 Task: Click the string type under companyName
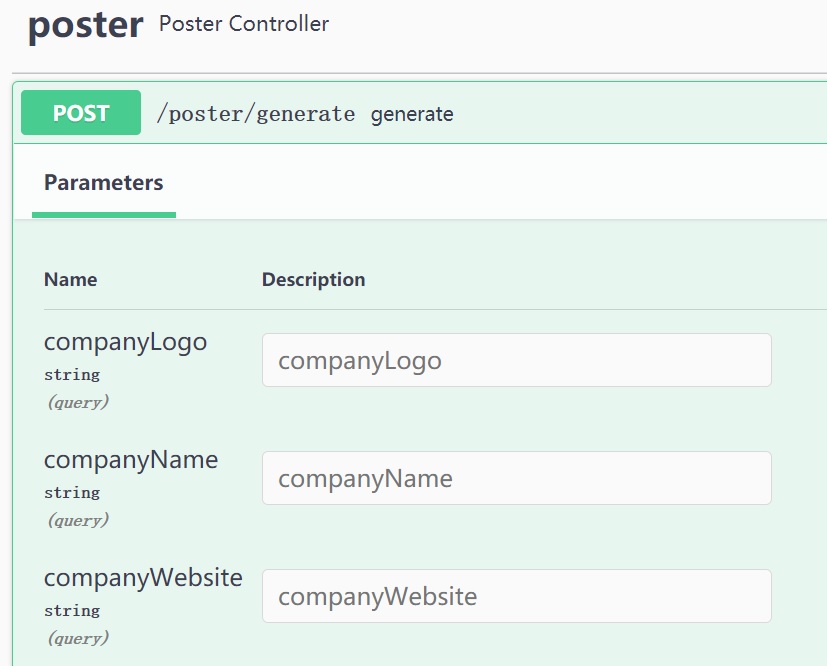tap(72, 493)
